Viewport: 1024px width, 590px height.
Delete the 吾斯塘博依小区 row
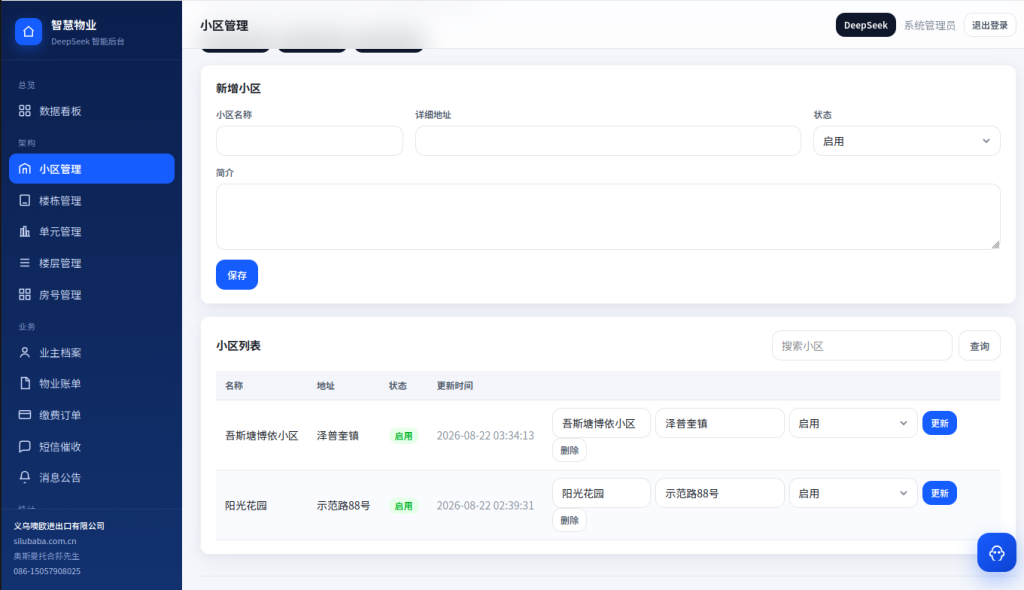[569, 450]
